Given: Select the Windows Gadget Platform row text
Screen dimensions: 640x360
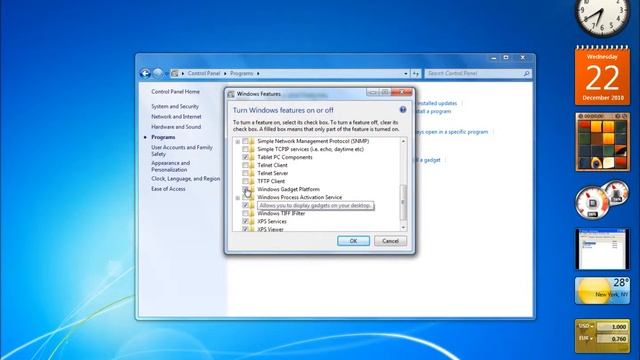Looking at the screenshot, I should click(x=289, y=189).
